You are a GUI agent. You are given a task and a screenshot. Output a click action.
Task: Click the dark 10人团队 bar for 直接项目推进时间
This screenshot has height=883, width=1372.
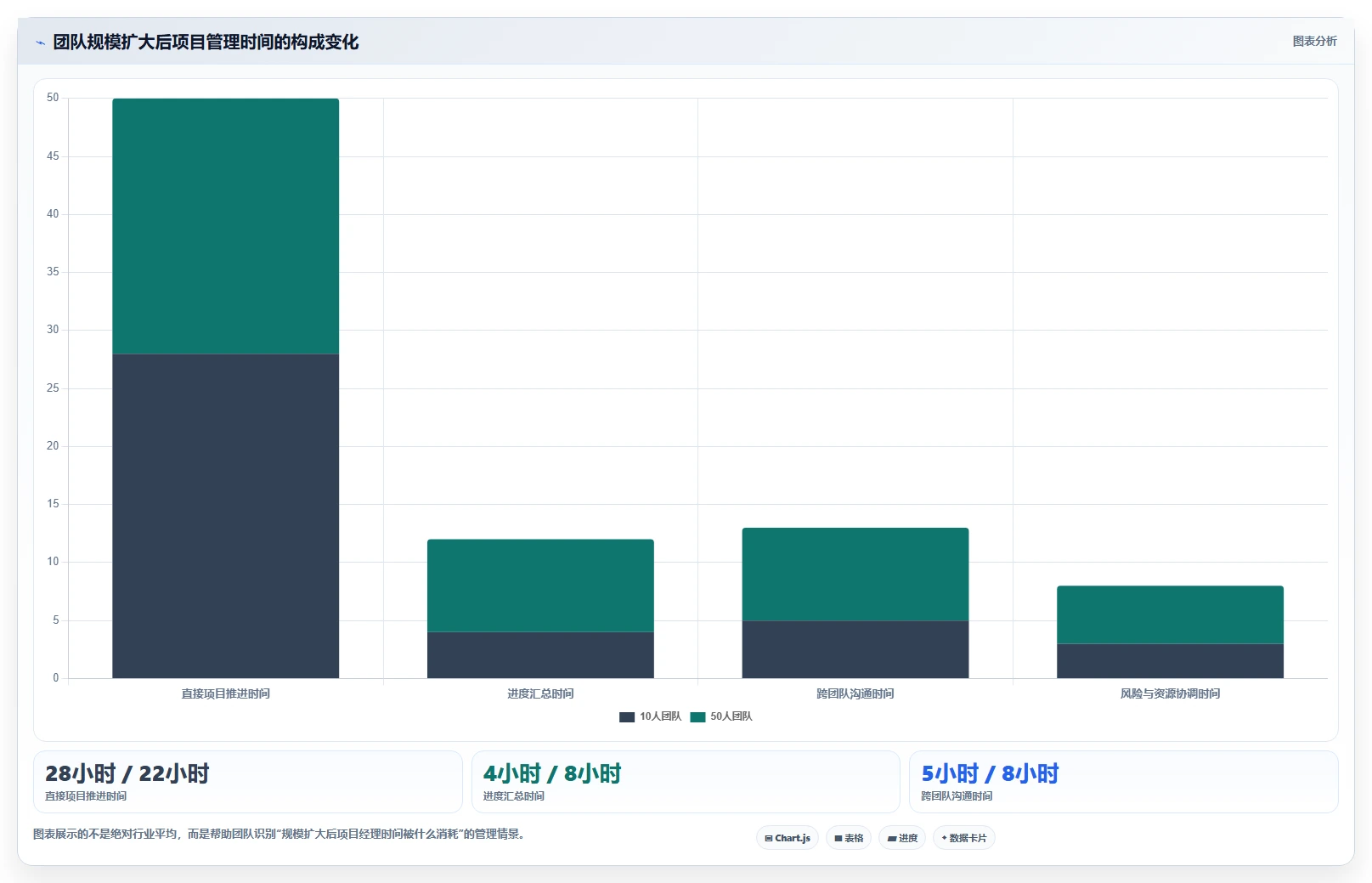pyautogui.click(x=226, y=516)
